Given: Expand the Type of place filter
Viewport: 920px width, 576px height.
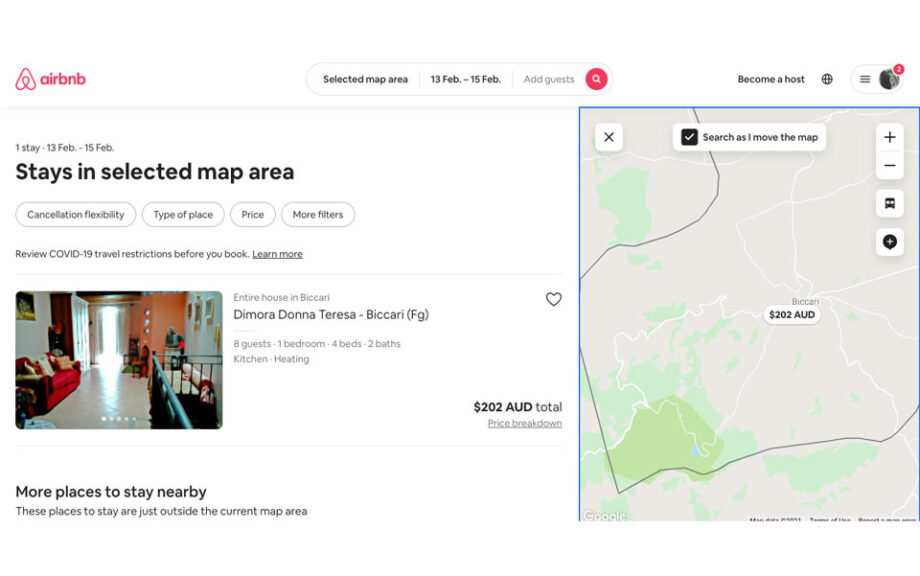Looking at the screenshot, I should tap(183, 214).
